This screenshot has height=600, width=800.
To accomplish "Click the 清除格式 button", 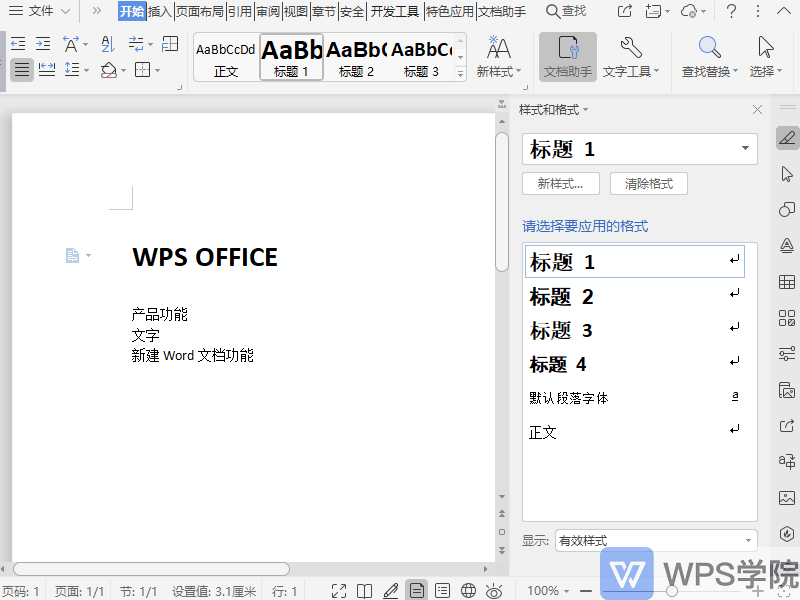I will [x=648, y=184].
